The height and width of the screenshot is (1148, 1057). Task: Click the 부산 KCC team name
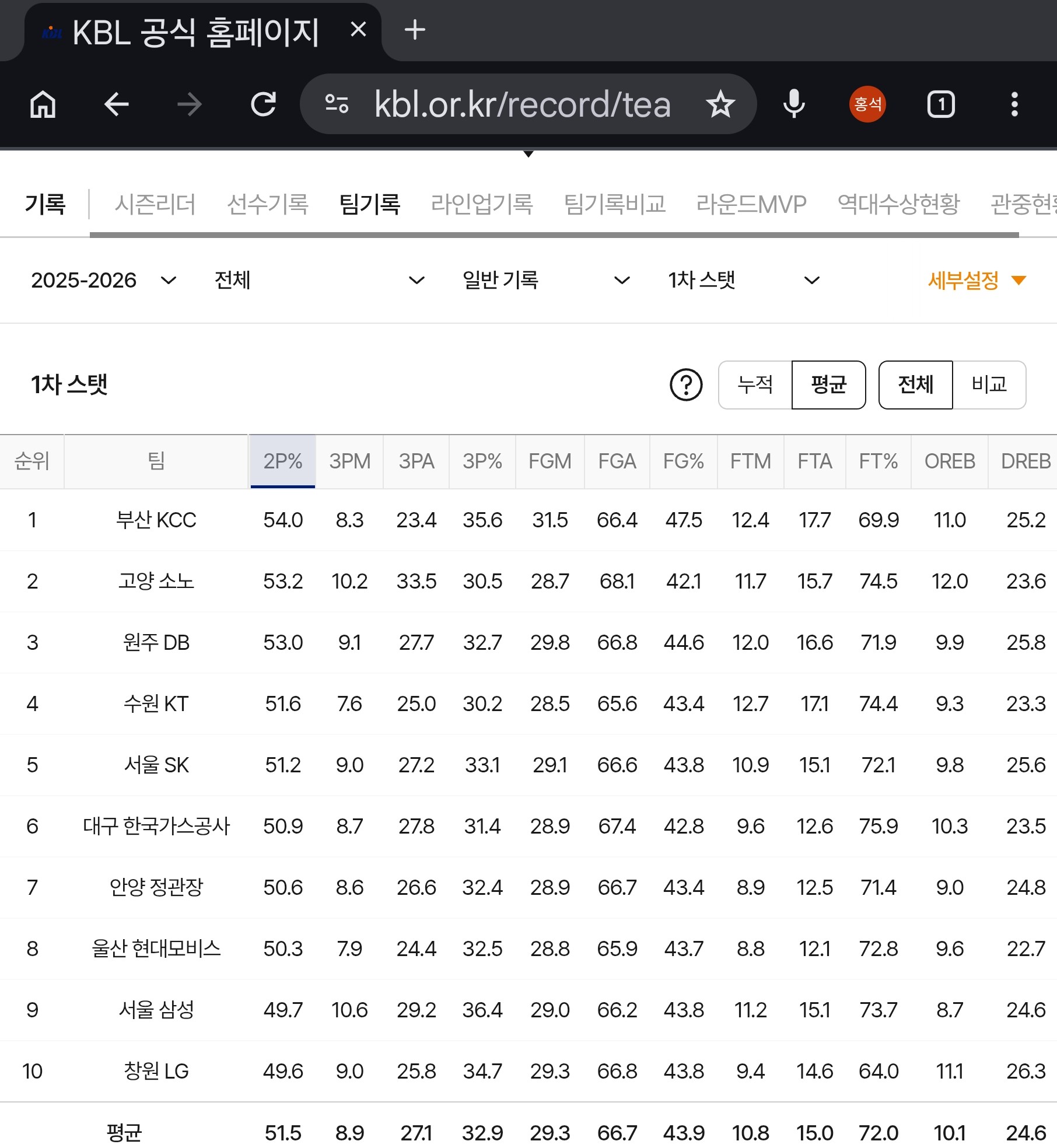[156, 520]
